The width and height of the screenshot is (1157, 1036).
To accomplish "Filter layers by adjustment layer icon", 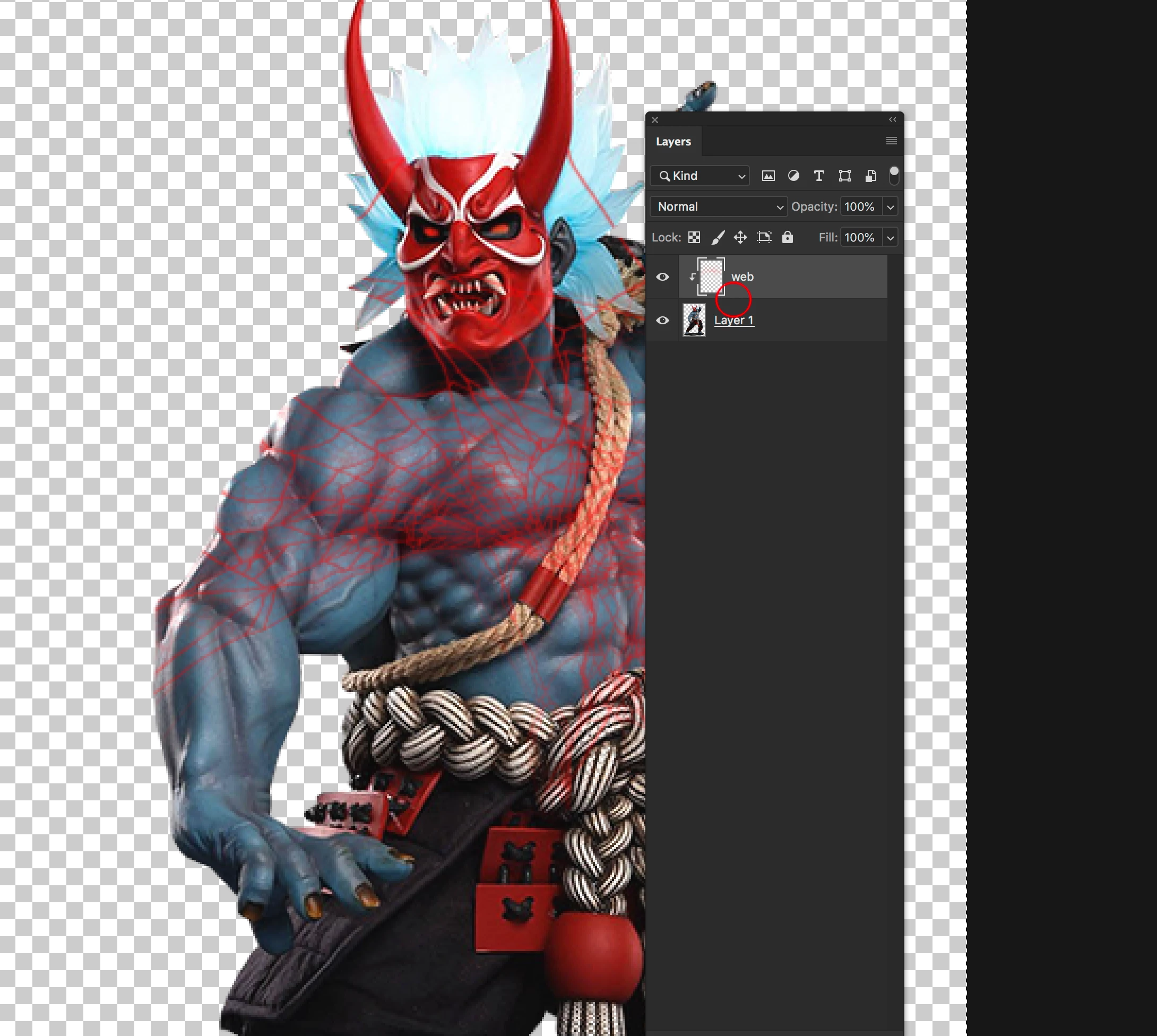I will [793, 176].
